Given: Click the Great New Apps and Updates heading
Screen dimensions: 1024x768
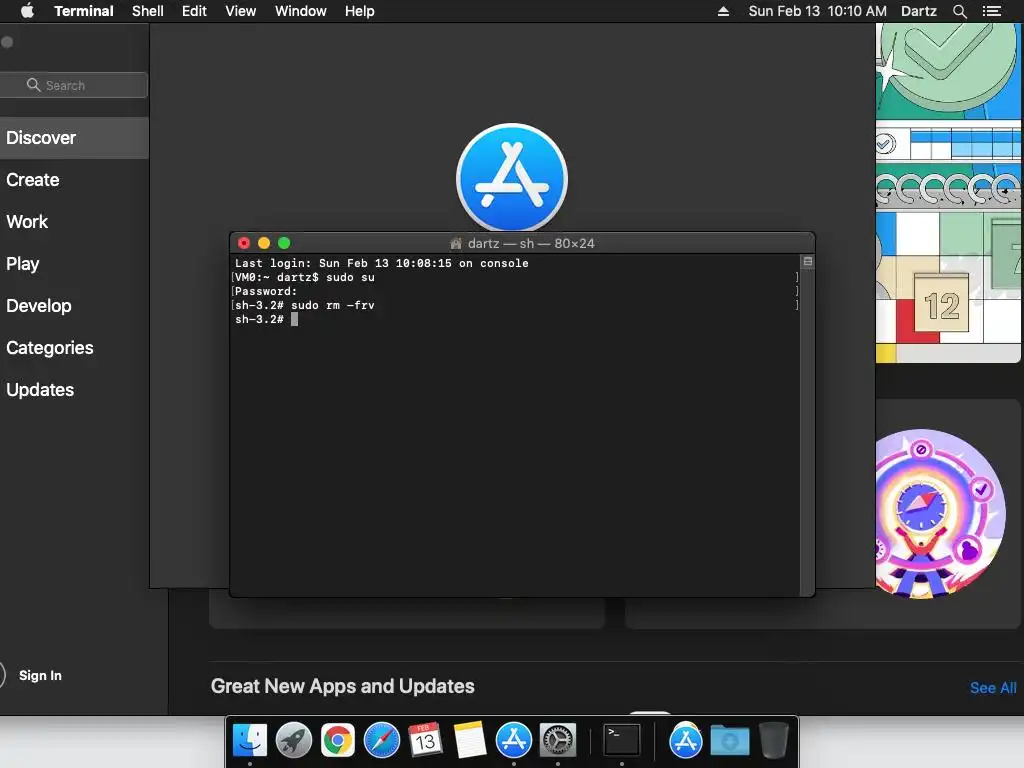Looking at the screenshot, I should coord(342,686).
